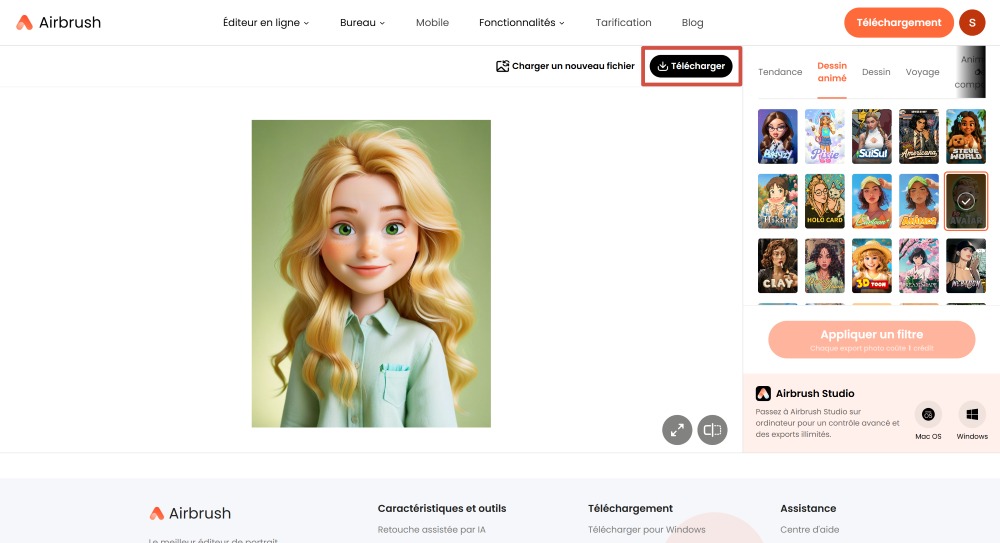The height and width of the screenshot is (543, 1000).
Task: Choose the Cartoon+ filter thumbnail
Action: (x=872, y=201)
